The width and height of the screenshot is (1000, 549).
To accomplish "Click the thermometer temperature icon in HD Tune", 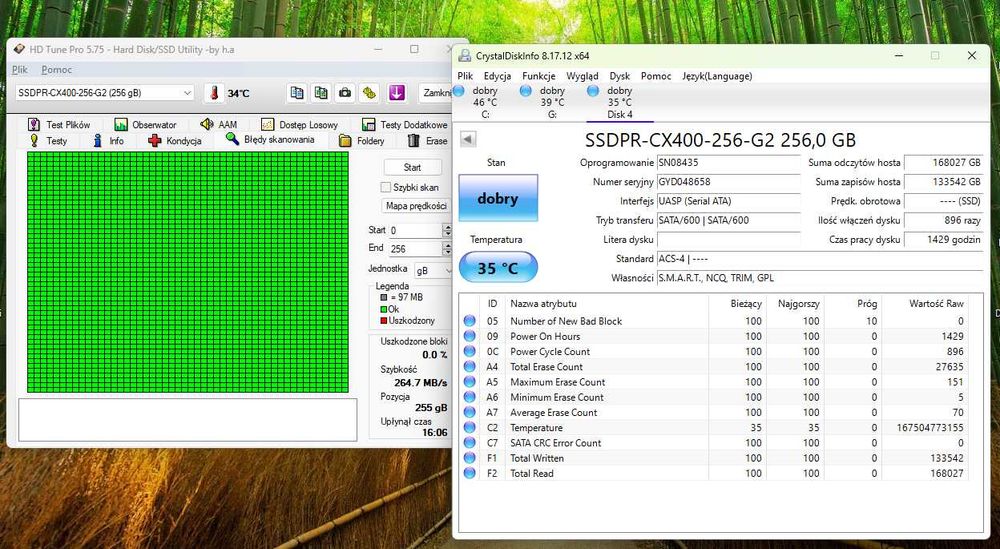I will 214,93.
